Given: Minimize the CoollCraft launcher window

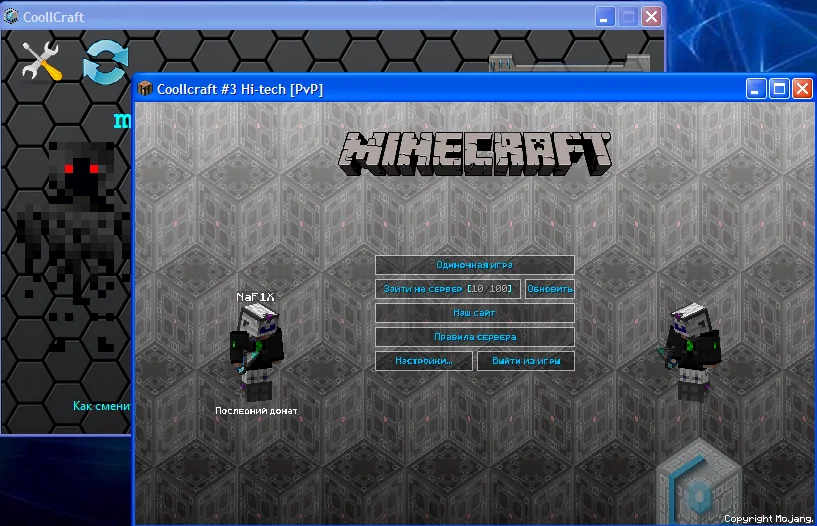Looking at the screenshot, I should tap(605, 17).
